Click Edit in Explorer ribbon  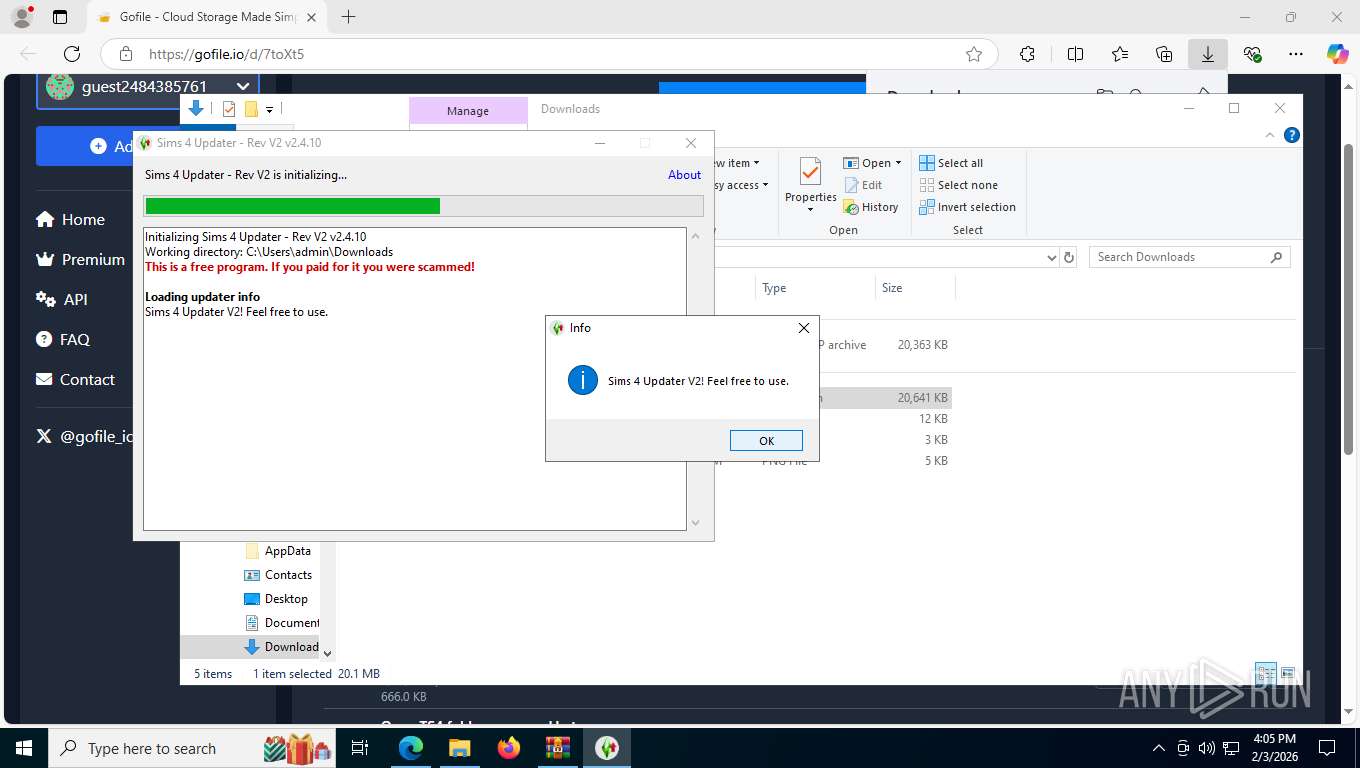pos(864,185)
